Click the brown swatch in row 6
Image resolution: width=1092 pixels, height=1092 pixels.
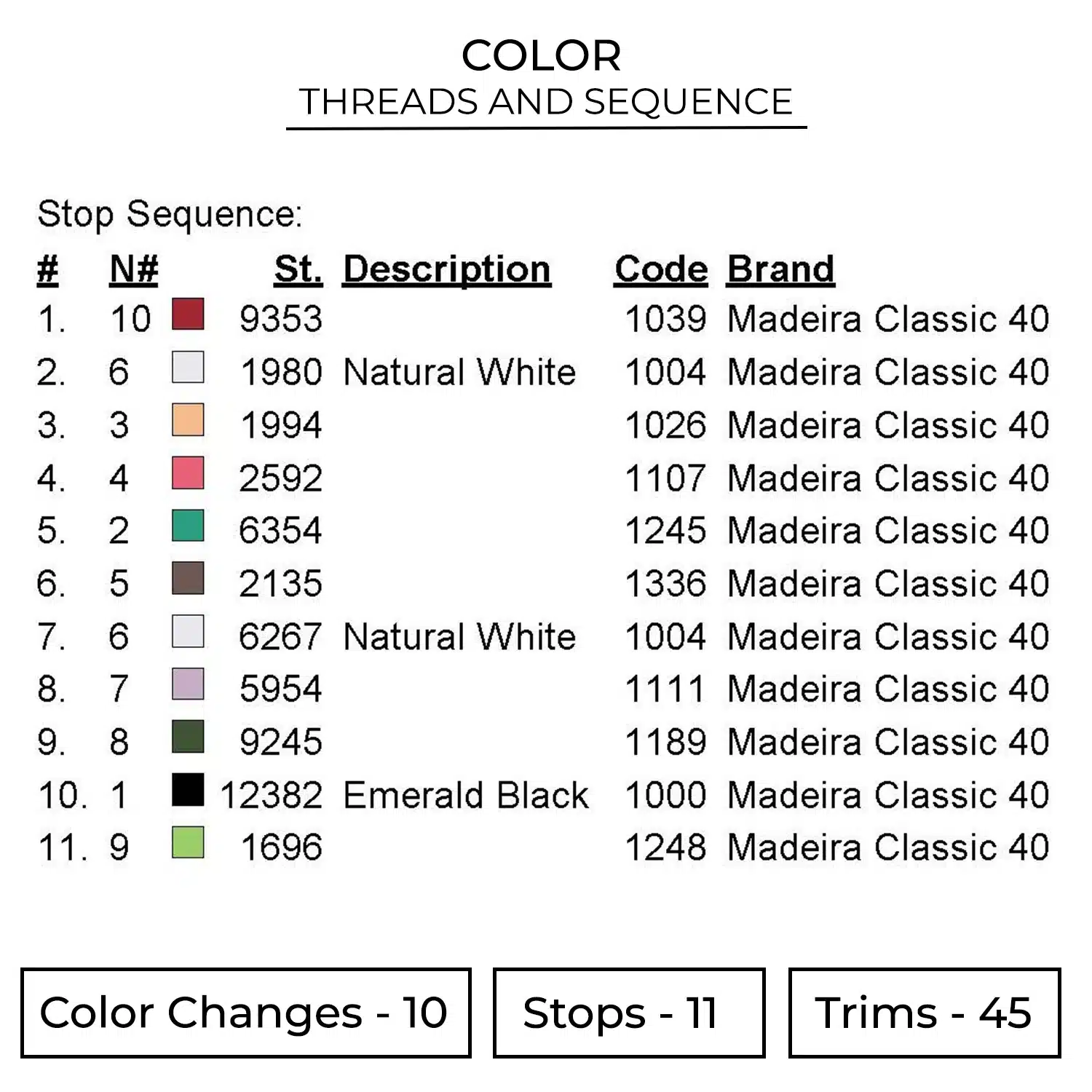[x=188, y=579]
